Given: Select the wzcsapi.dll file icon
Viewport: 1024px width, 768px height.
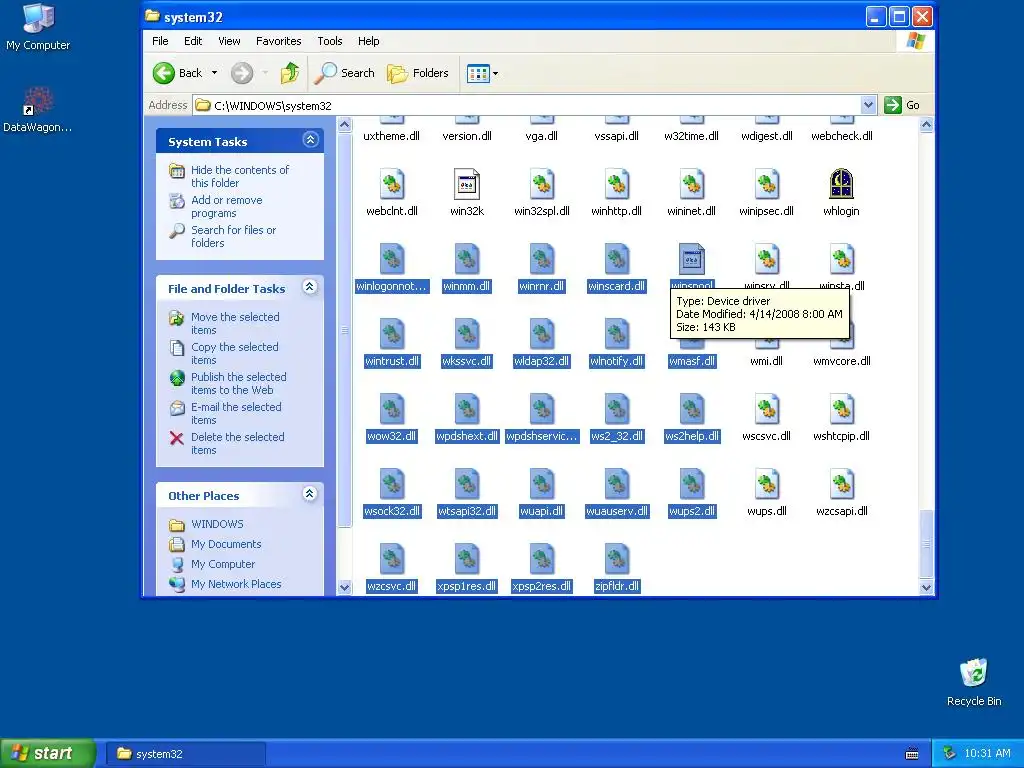Looking at the screenshot, I should coord(842,485).
